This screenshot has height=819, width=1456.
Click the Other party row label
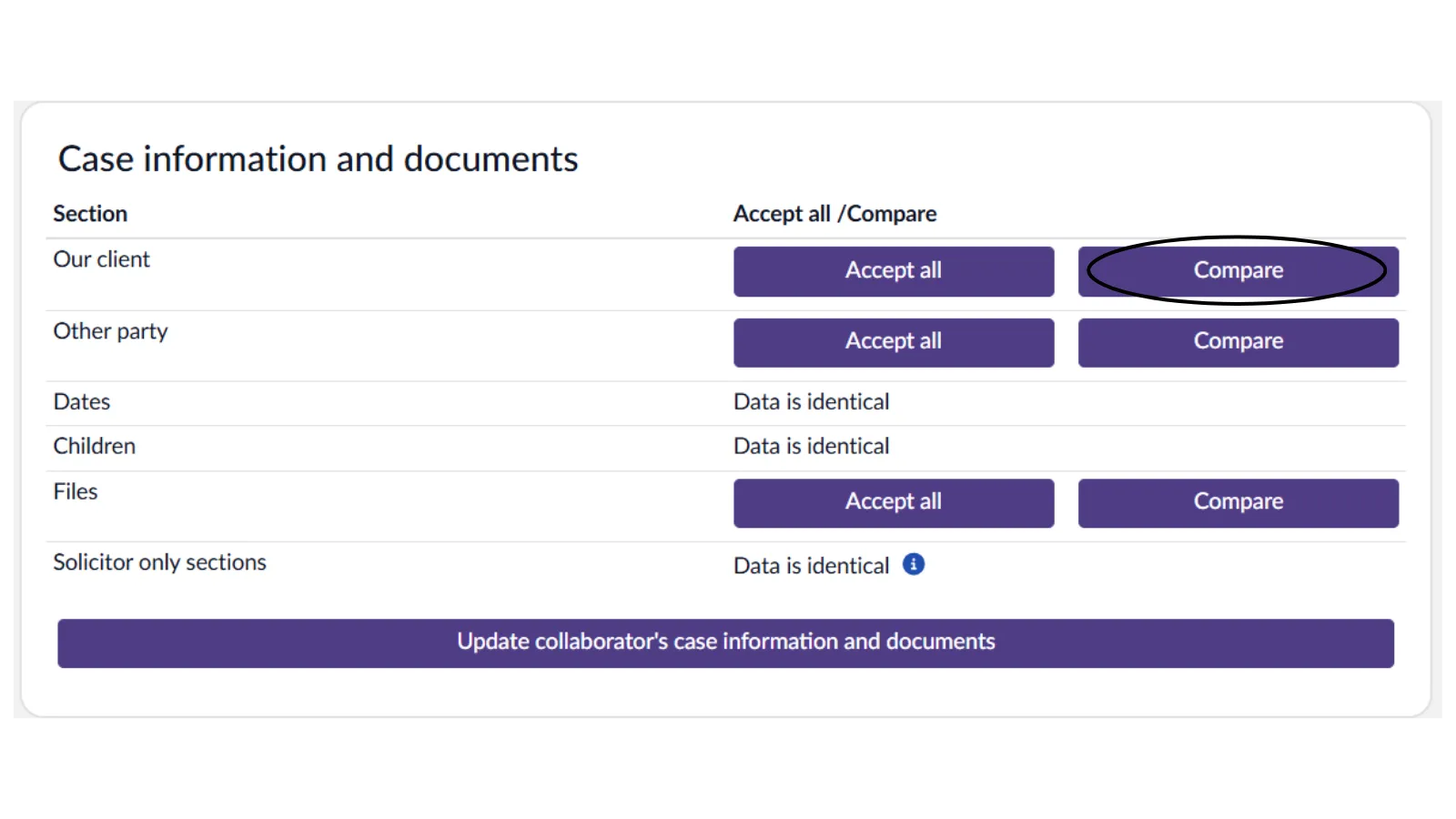click(110, 331)
